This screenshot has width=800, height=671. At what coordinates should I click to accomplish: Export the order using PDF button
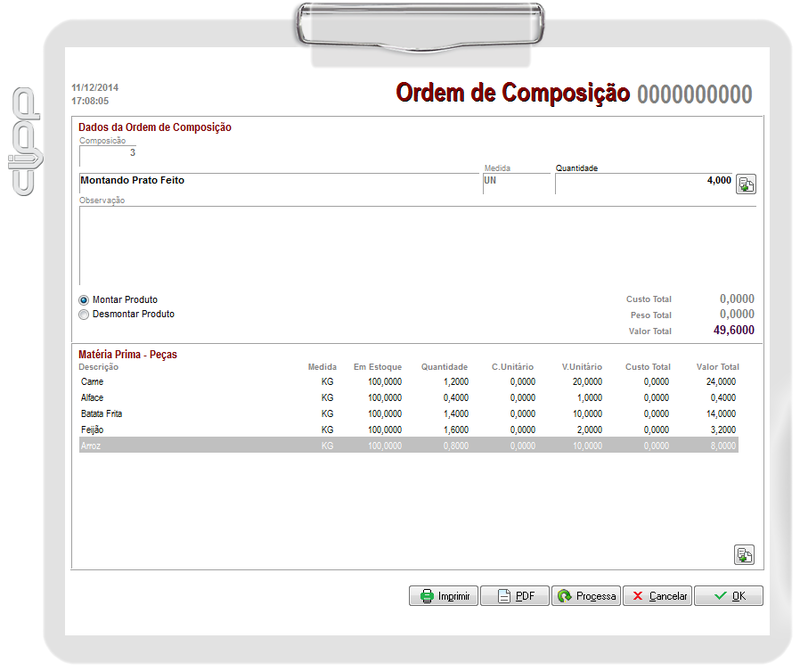tap(515, 596)
